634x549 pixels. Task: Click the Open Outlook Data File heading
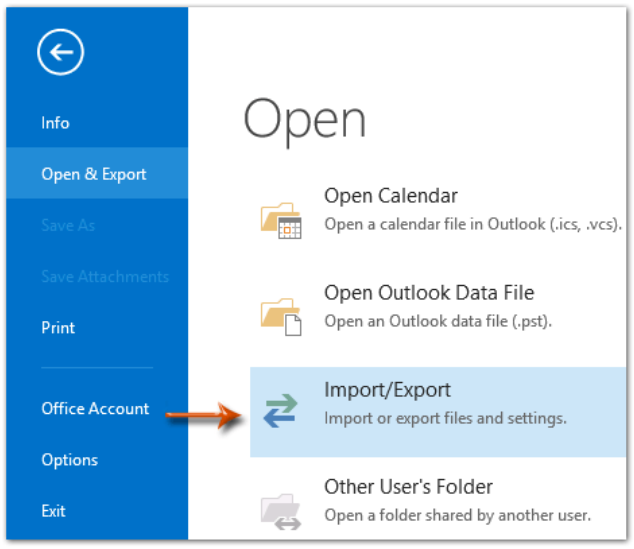(x=429, y=293)
